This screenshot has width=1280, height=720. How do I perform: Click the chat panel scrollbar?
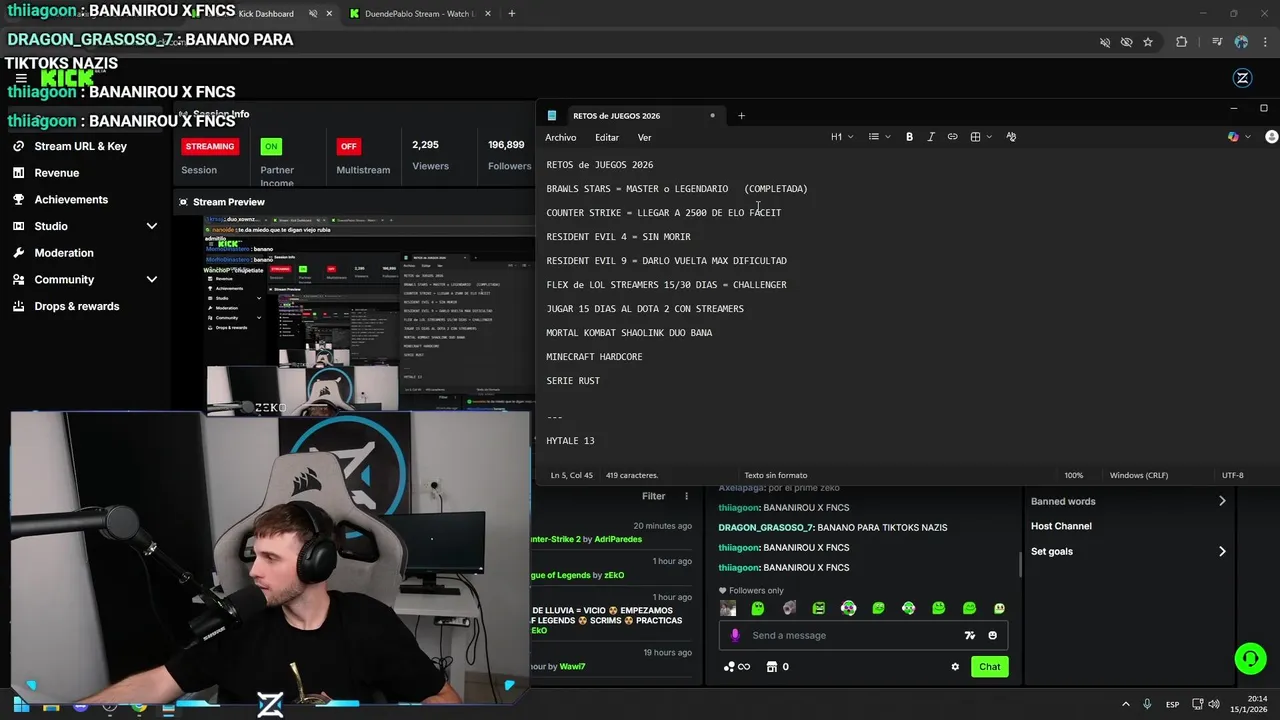(1020, 564)
